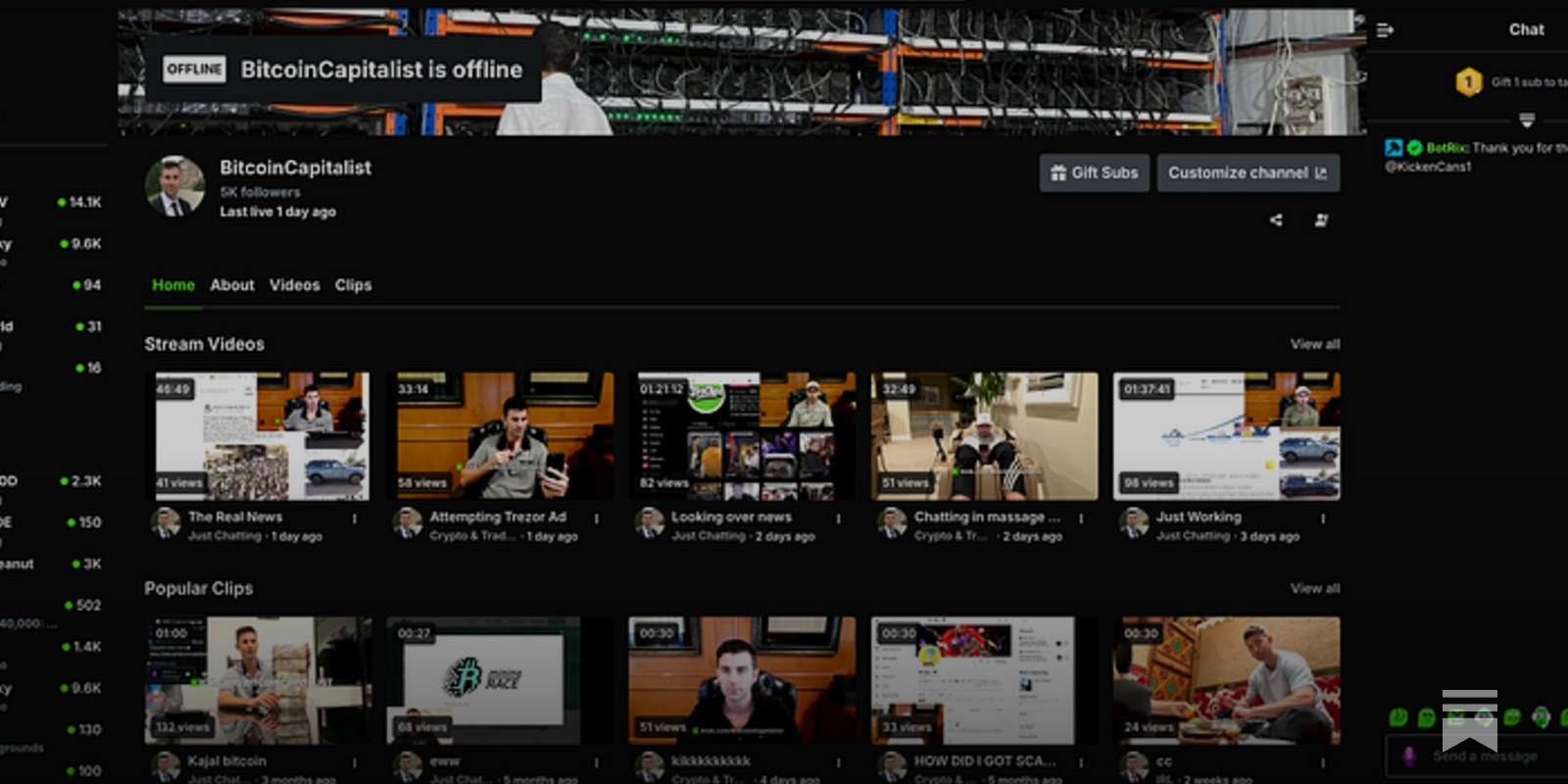This screenshot has width=1568, height=784.
Task: Click the user icon next to share
Action: pyautogui.click(x=1322, y=220)
